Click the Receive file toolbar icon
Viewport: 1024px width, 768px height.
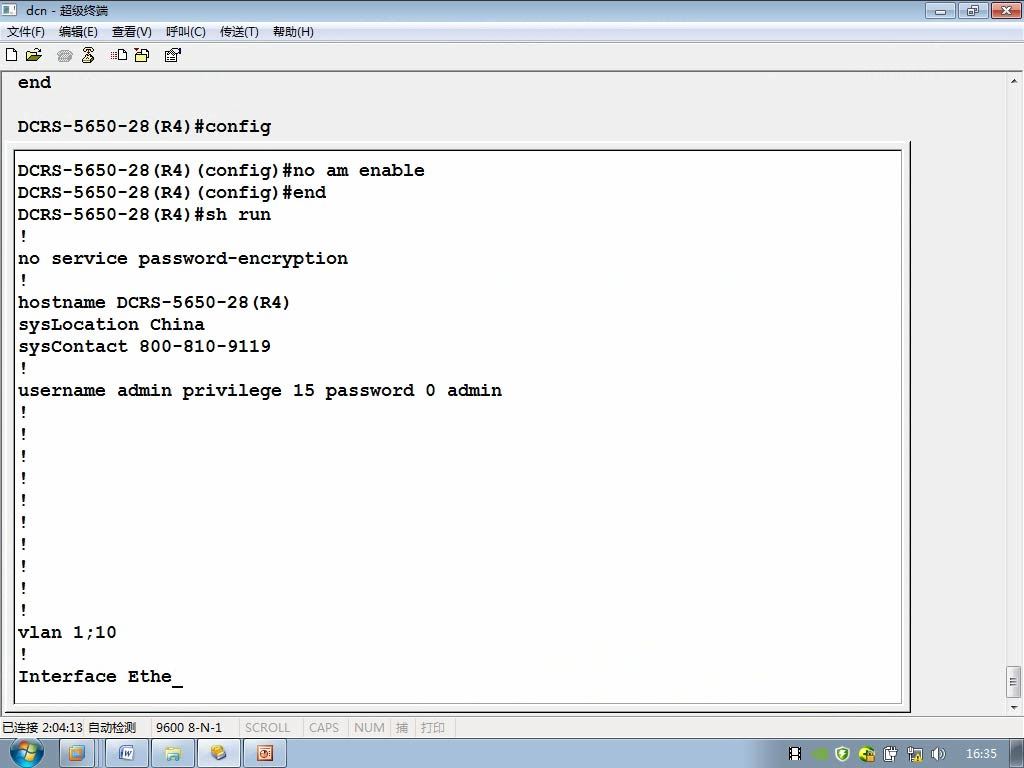pyautogui.click(x=142, y=55)
